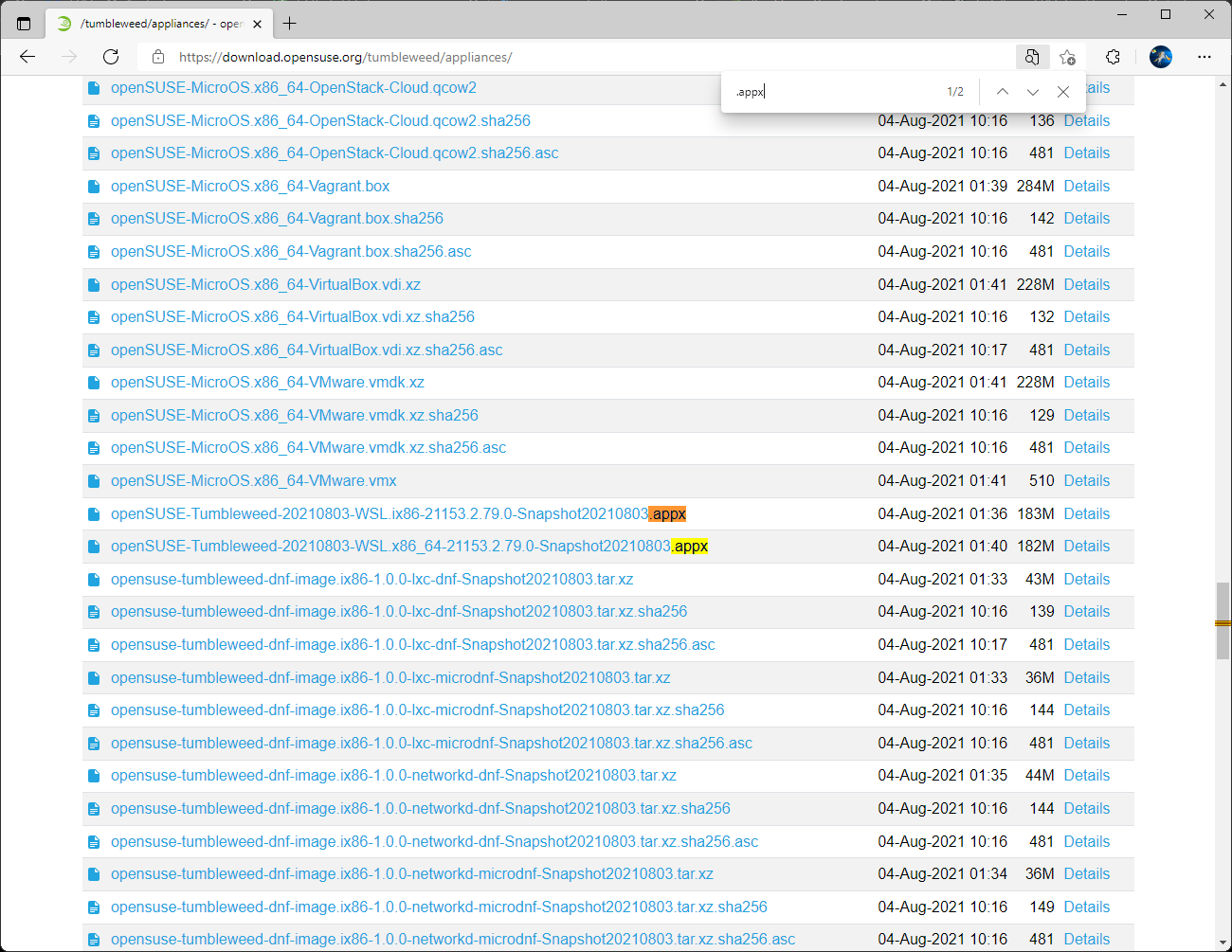The height and width of the screenshot is (952, 1232).
Task: Open Details for WSL ix86 appx row
Action: click(1086, 513)
